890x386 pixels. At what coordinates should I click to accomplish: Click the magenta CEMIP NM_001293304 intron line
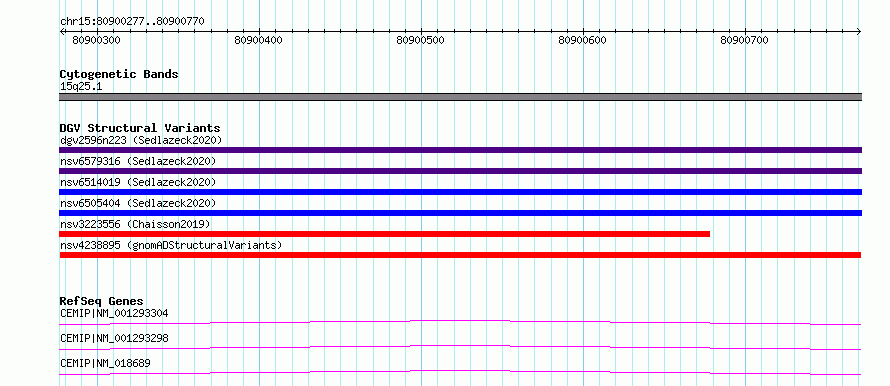coord(460,322)
